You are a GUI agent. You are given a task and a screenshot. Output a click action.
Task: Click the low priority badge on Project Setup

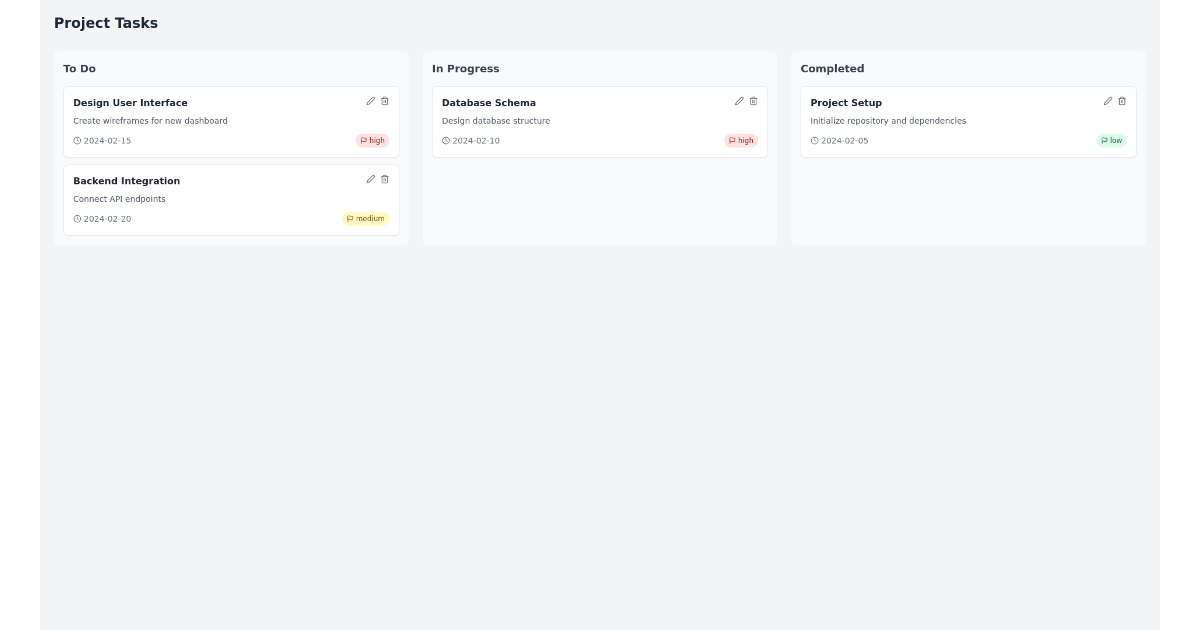[1112, 140]
